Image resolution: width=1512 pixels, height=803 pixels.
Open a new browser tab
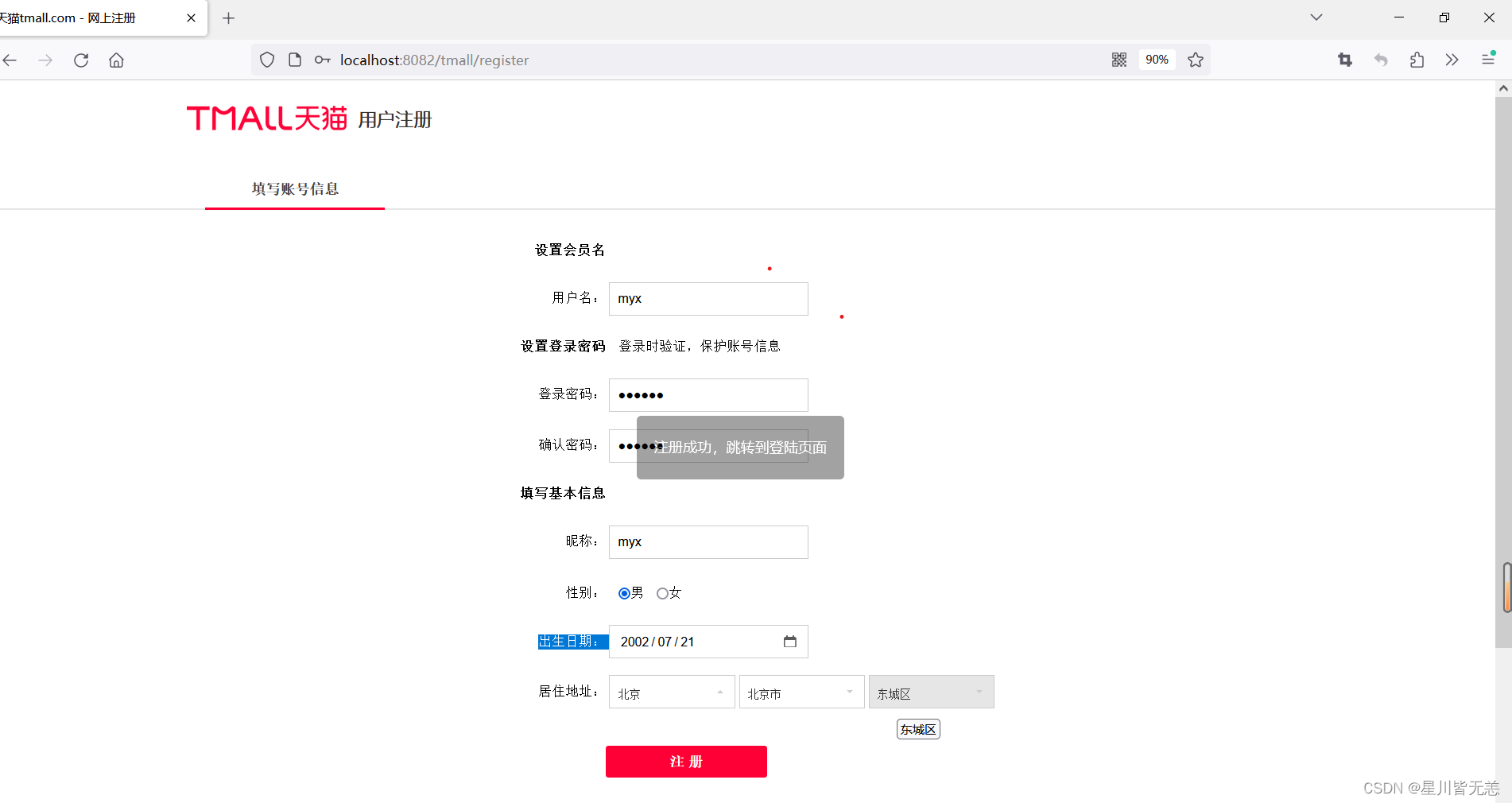[228, 17]
